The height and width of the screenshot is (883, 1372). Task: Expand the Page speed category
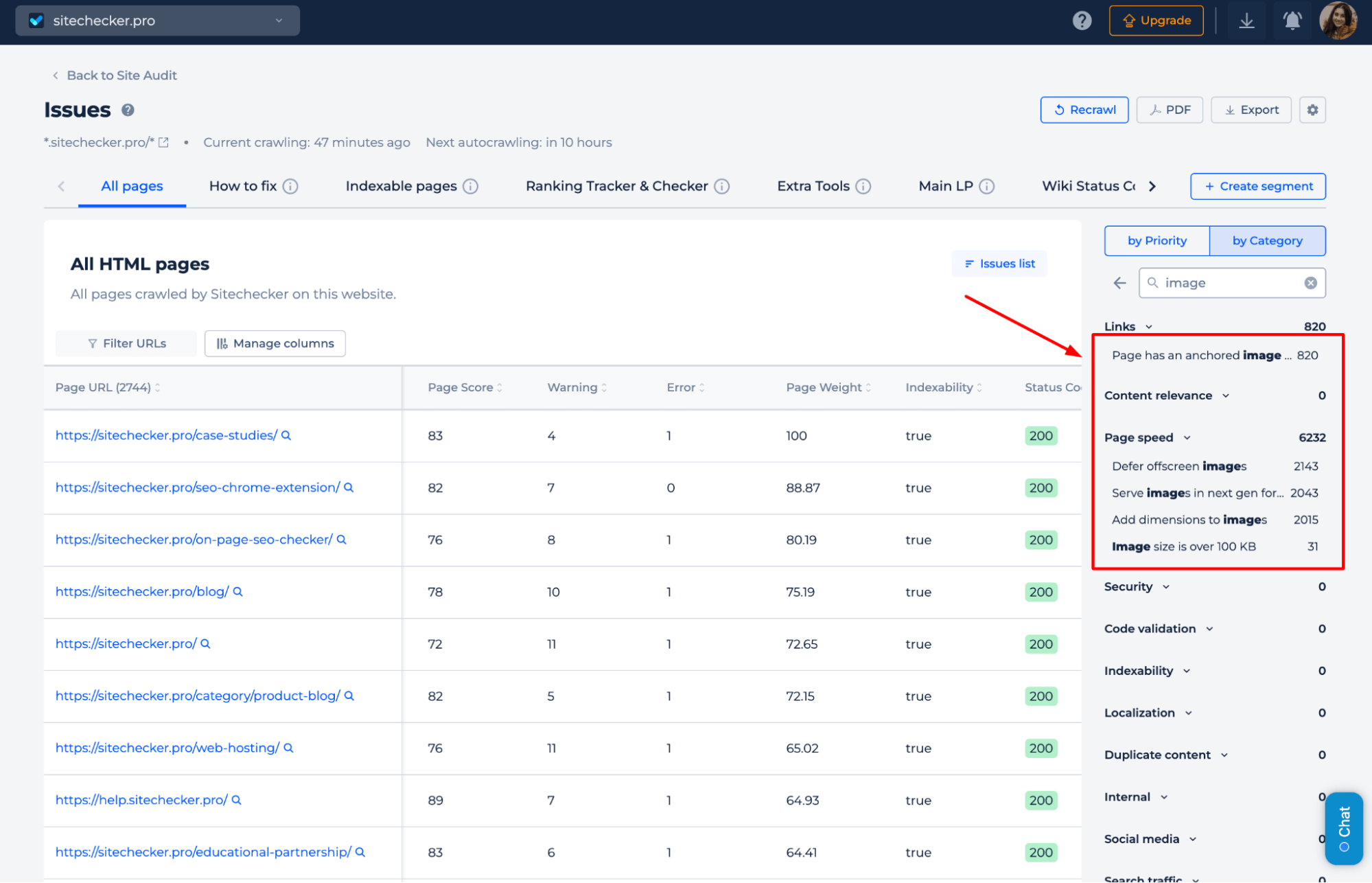[1187, 437]
